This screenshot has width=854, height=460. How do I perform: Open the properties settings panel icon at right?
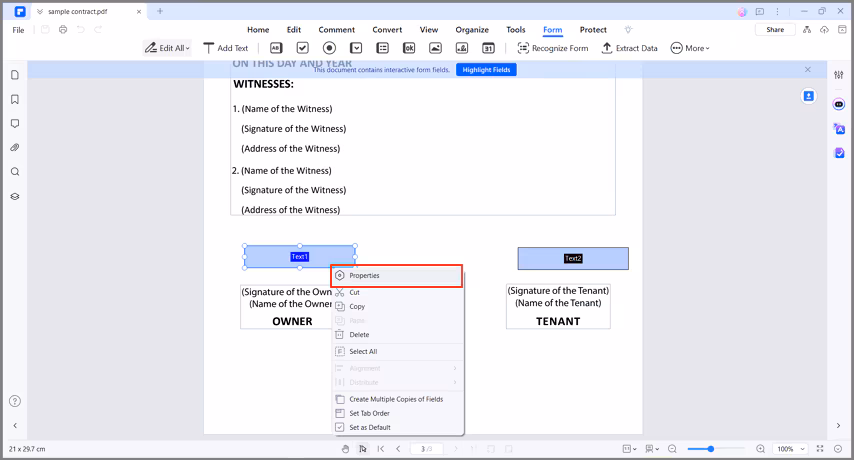(839, 75)
